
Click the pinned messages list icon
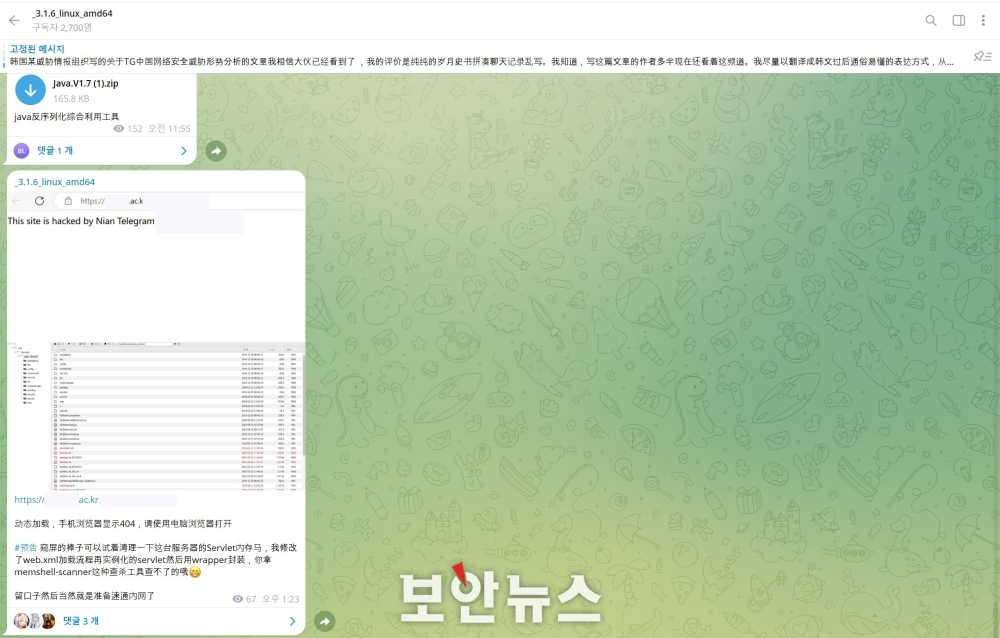[982, 56]
